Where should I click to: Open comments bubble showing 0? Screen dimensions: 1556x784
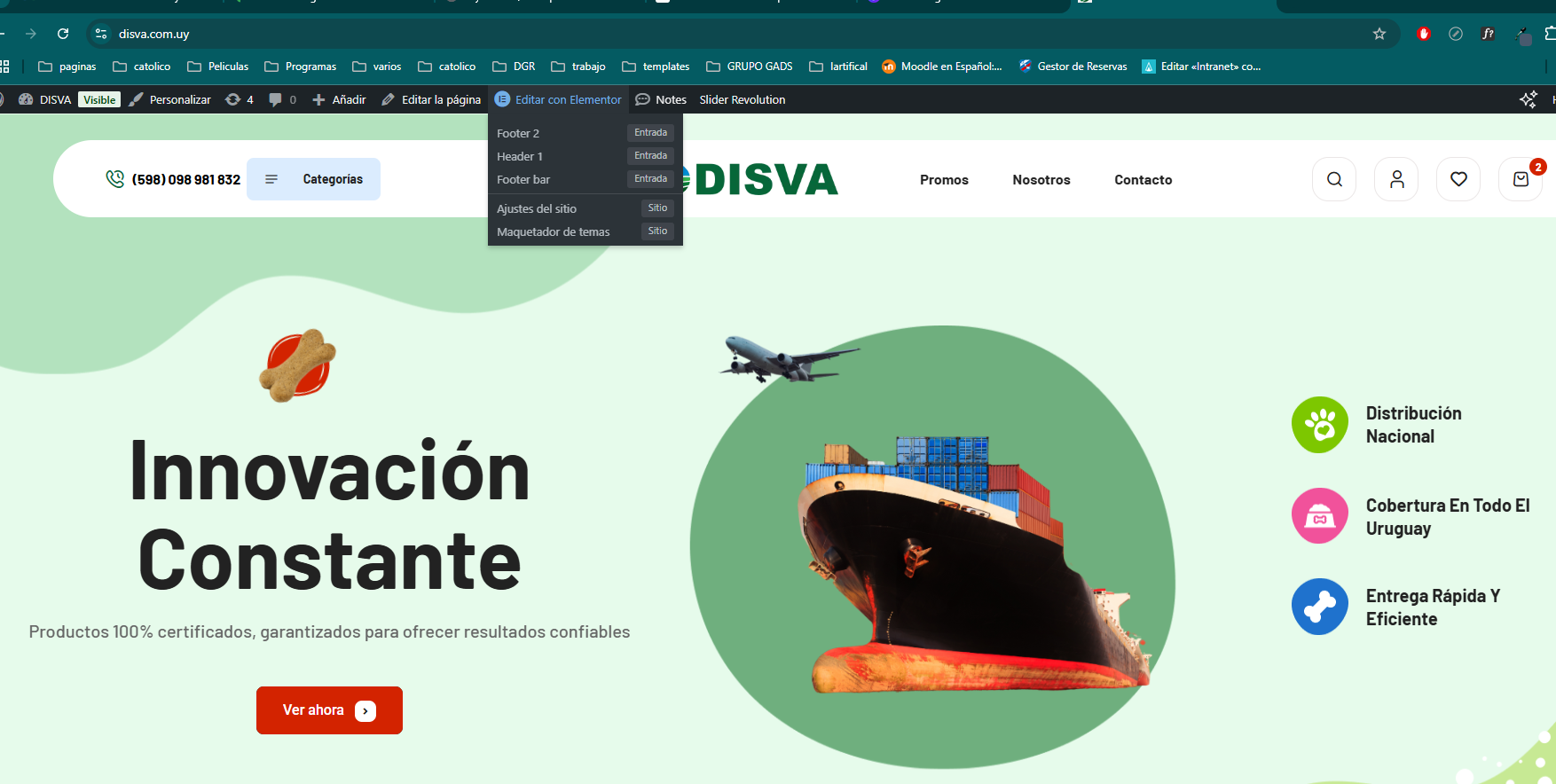(x=282, y=99)
